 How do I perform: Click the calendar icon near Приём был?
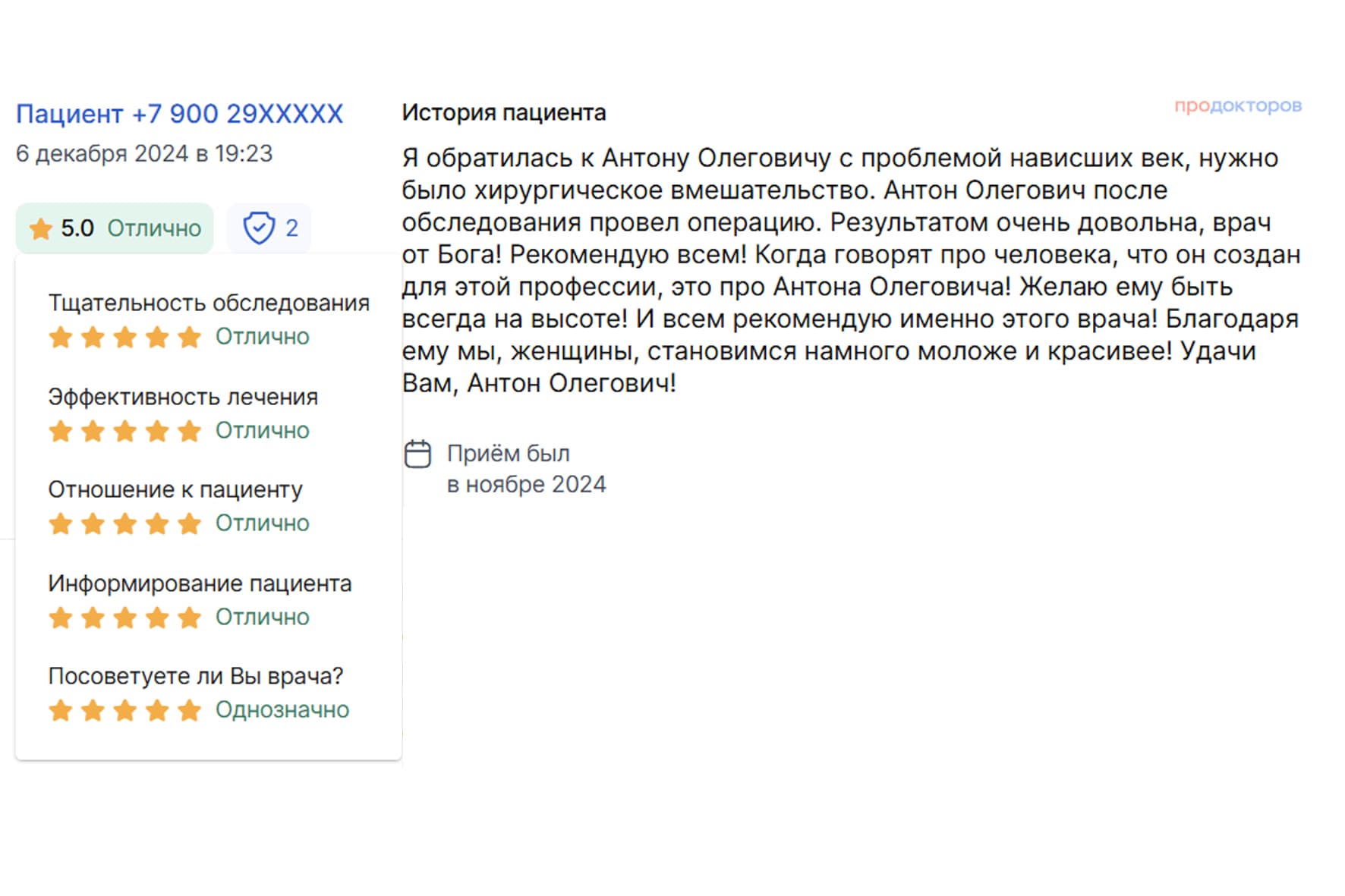coord(417,454)
